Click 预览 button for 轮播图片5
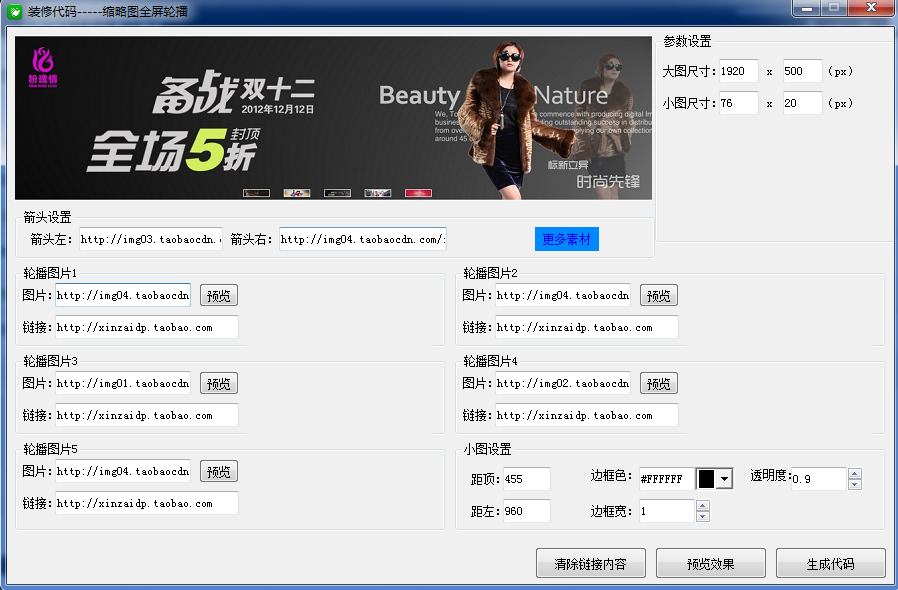Viewport: 898px width, 590px height. point(219,471)
